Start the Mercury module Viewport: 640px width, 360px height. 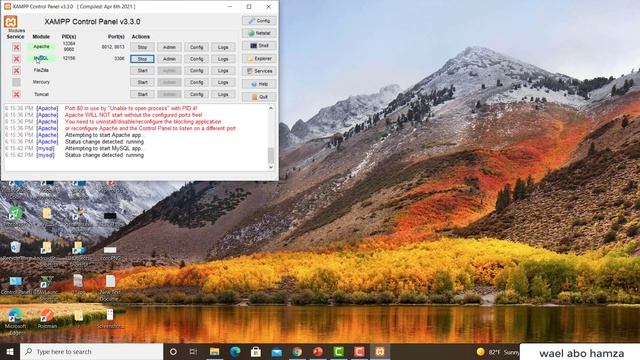click(x=142, y=82)
